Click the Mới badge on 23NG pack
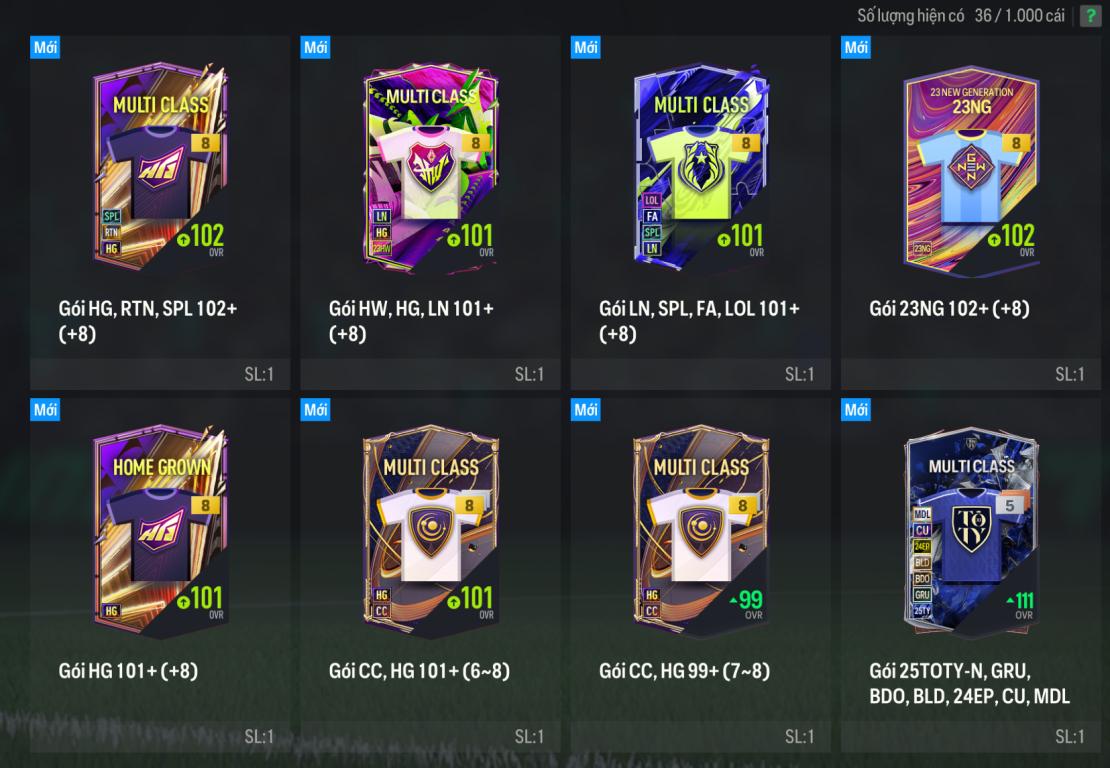The height and width of the screenshot is (768, 1110). coord(856,47)
